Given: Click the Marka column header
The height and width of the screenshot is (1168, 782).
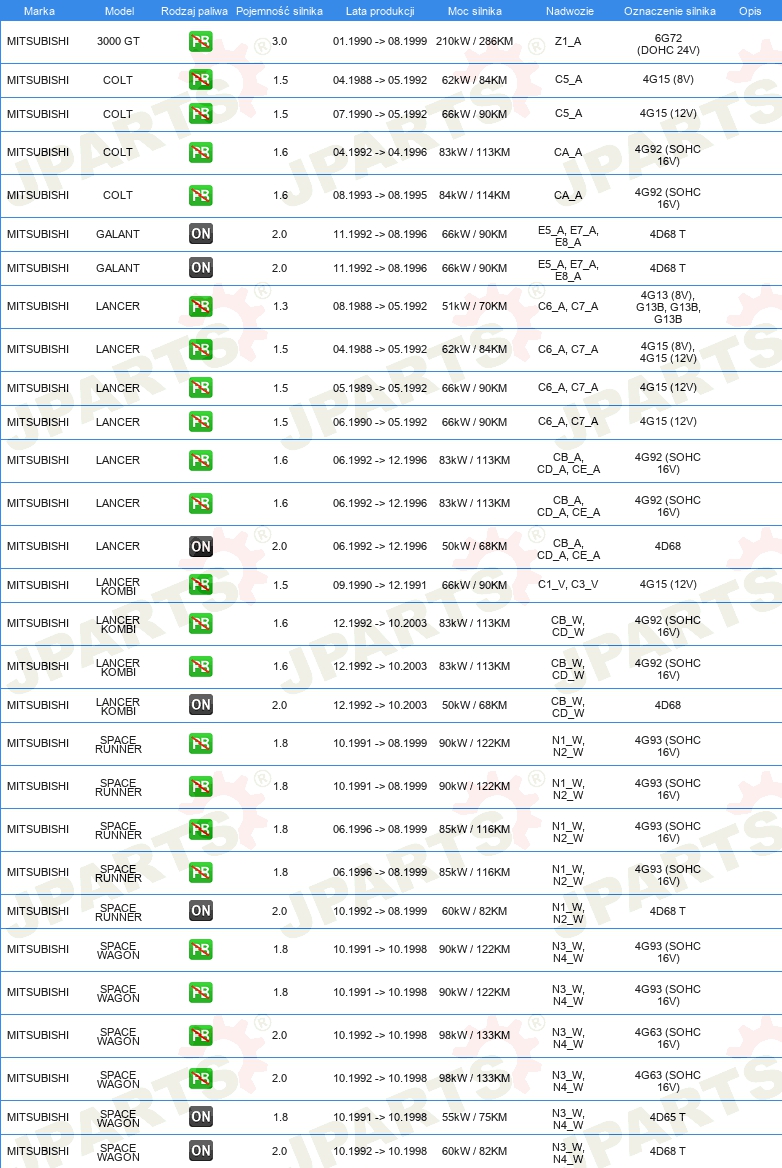Looking at the screenshot, I should tap(39, 11).
